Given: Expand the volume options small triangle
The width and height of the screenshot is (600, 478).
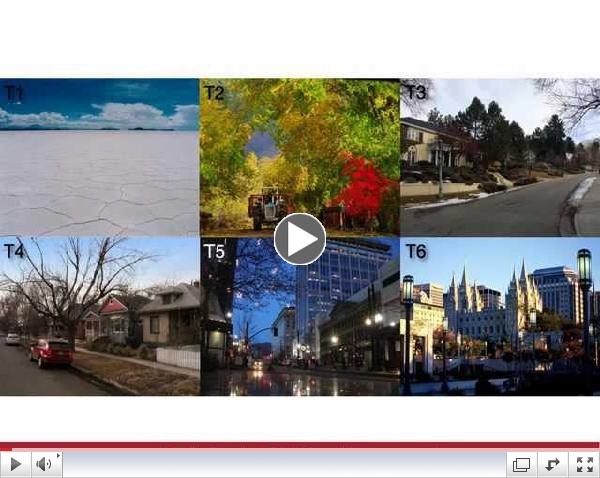Looking at the screenshot, I should click(x=58, y=457).
